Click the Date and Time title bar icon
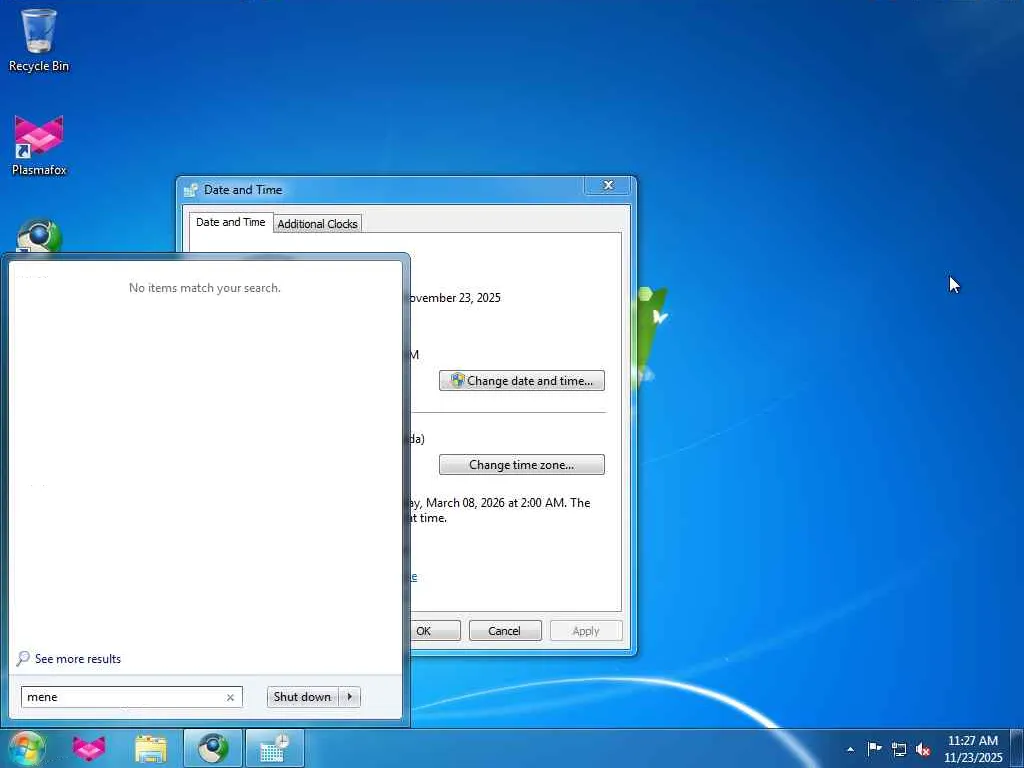This screenshot has height=768, width=1024. (191, 190)
